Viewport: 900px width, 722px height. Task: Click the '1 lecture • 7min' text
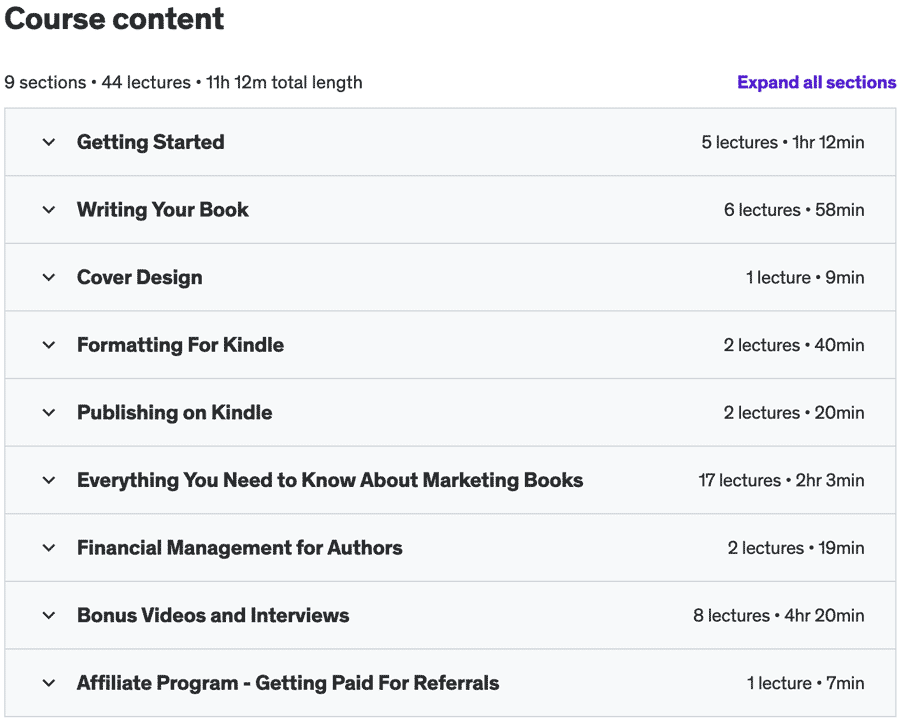tap(805, 683)
